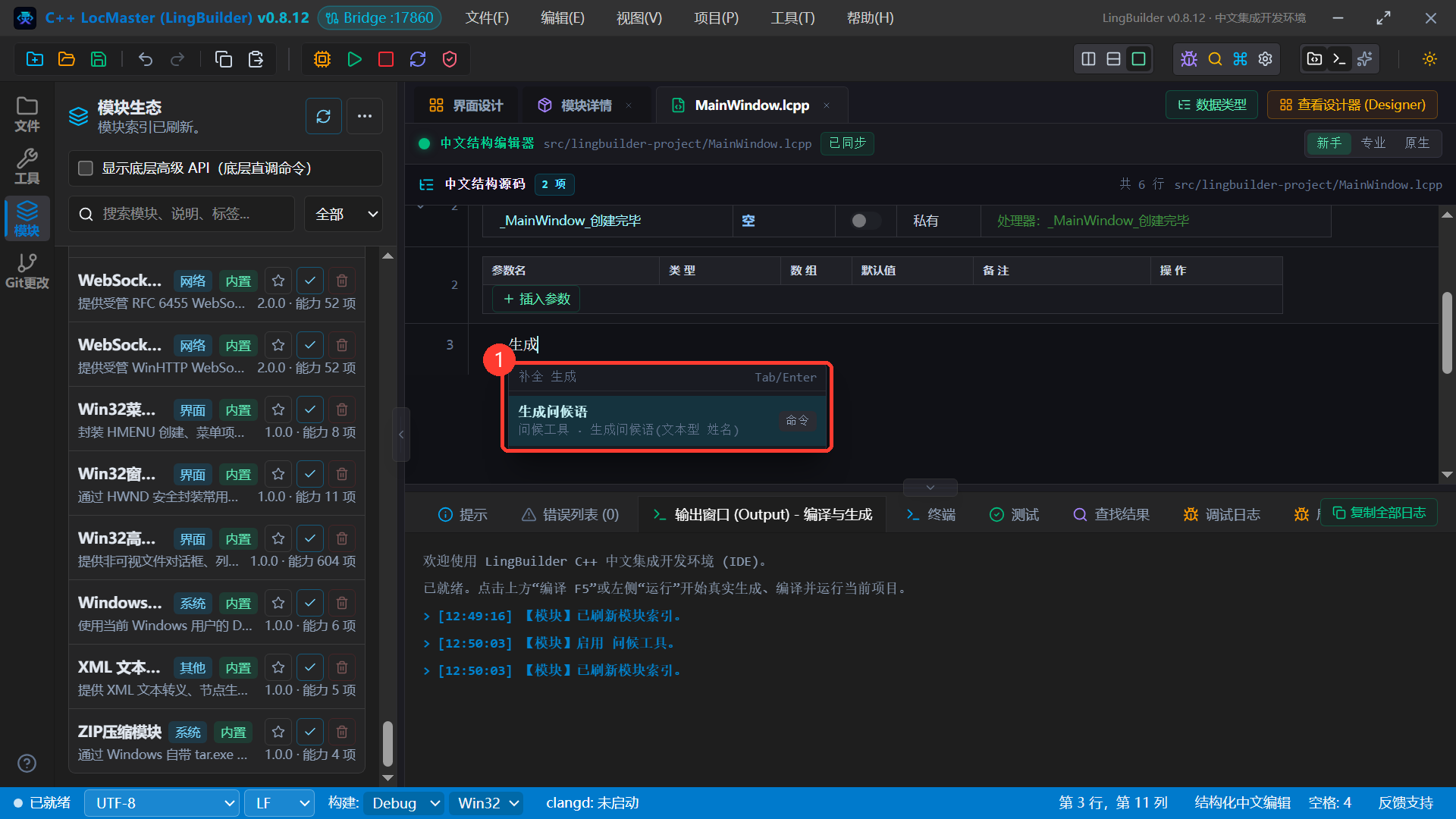Open the 项目(P) menu
Screen dimensions: 1456x819
pyautogui.click(x=716, y=18)
